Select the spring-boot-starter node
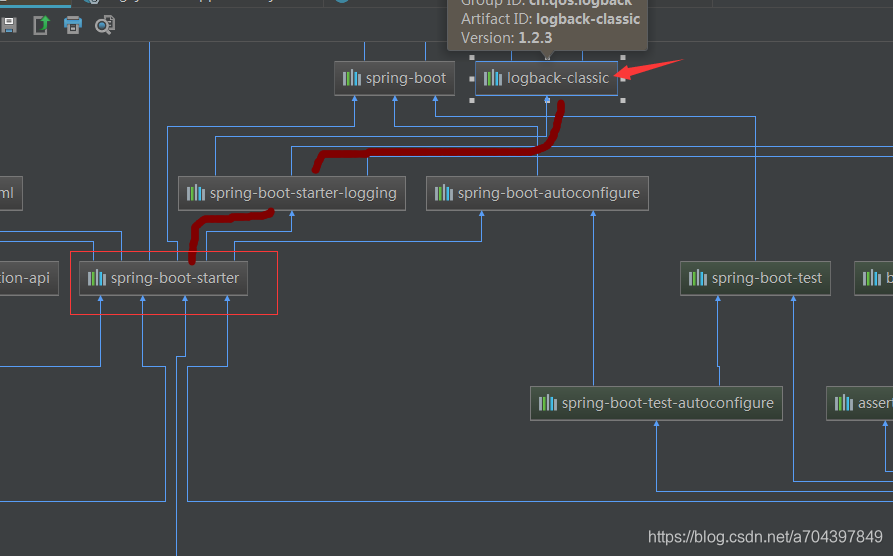This screenshot has width=893, height=556. (163, 278)
